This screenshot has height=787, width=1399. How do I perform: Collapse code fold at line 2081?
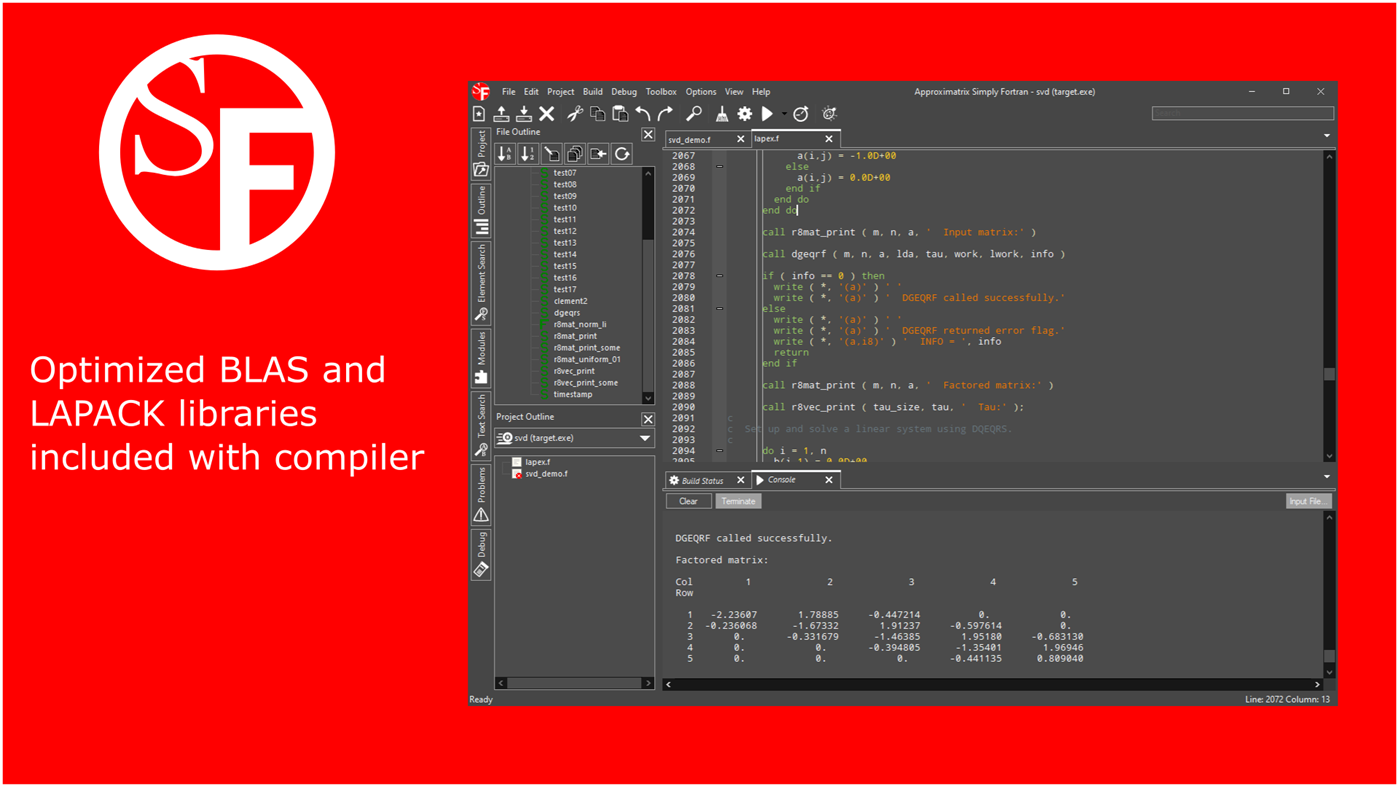point(720,309)
